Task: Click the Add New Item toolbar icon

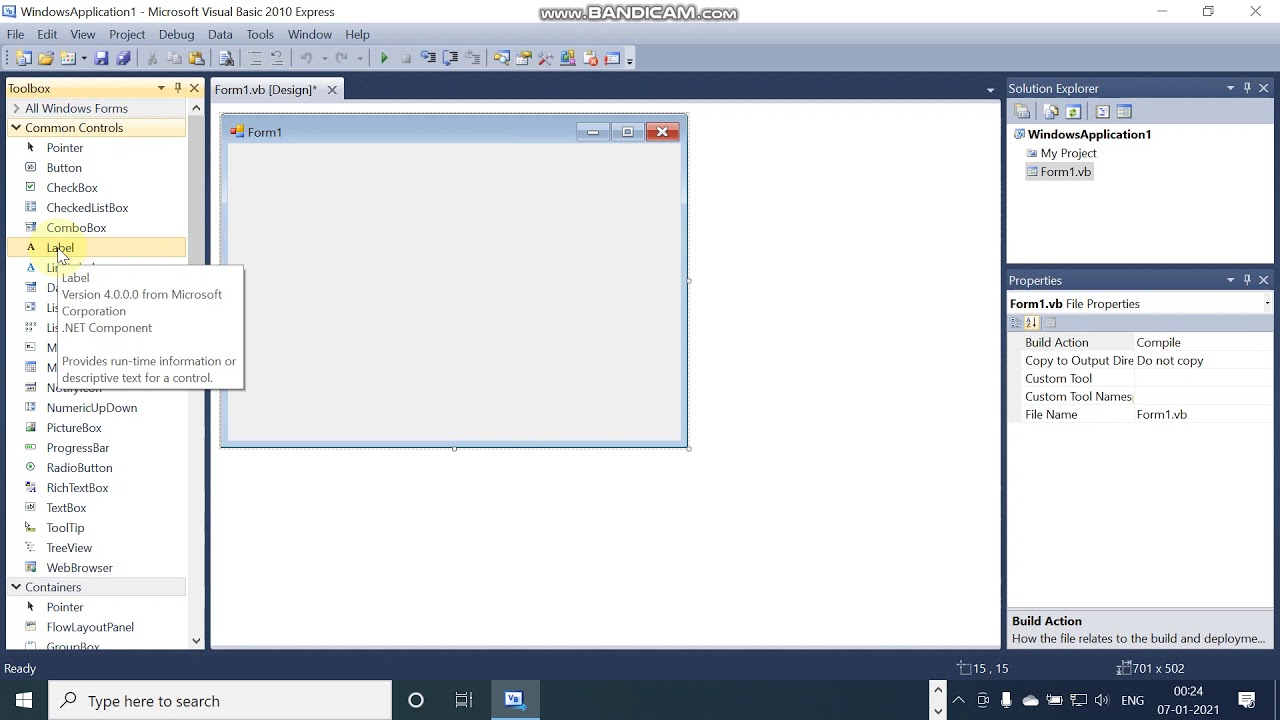Action: (x=68, y=59)
